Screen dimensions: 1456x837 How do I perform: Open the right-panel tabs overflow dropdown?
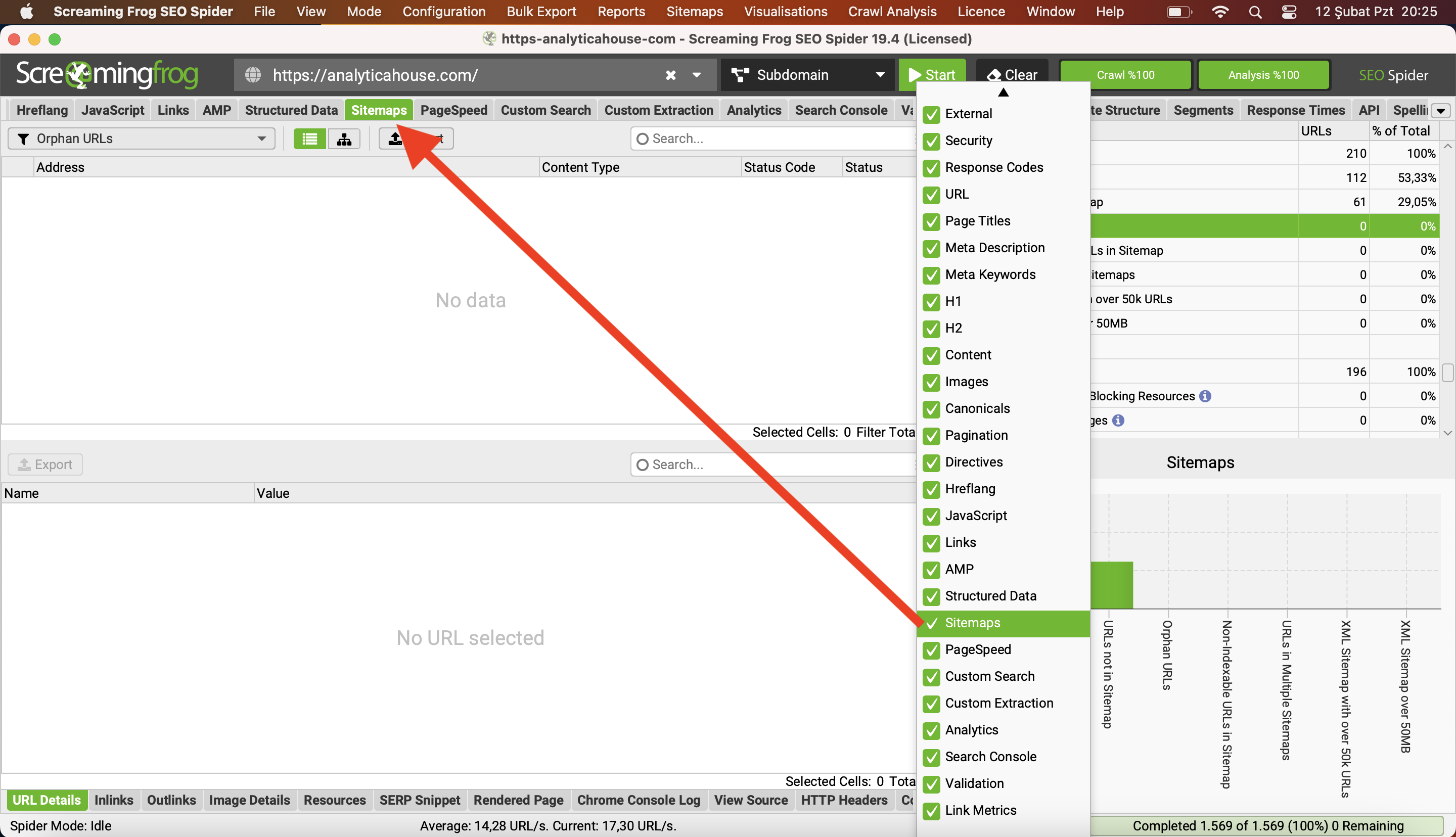click(x=1440, y=110)
